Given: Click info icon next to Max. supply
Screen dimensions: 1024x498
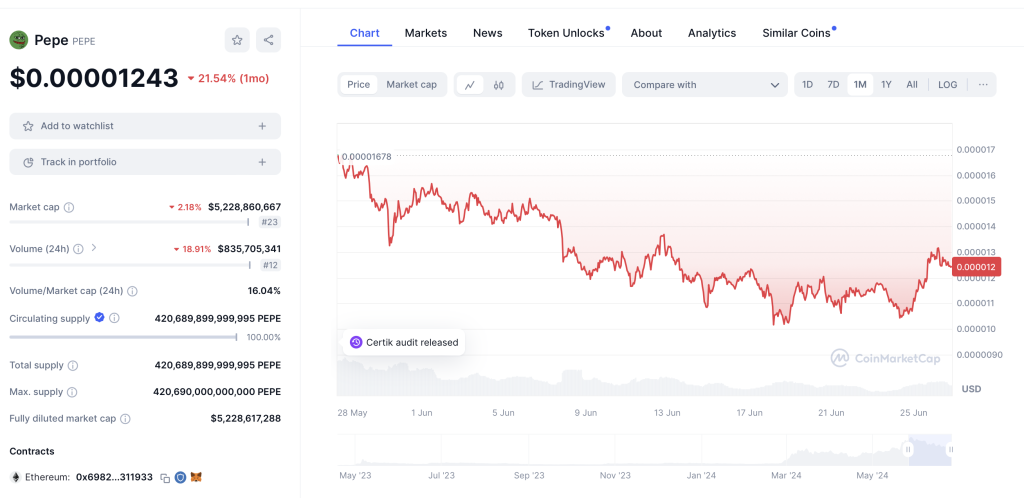Looking at the screenshot, I should (72, 392).
